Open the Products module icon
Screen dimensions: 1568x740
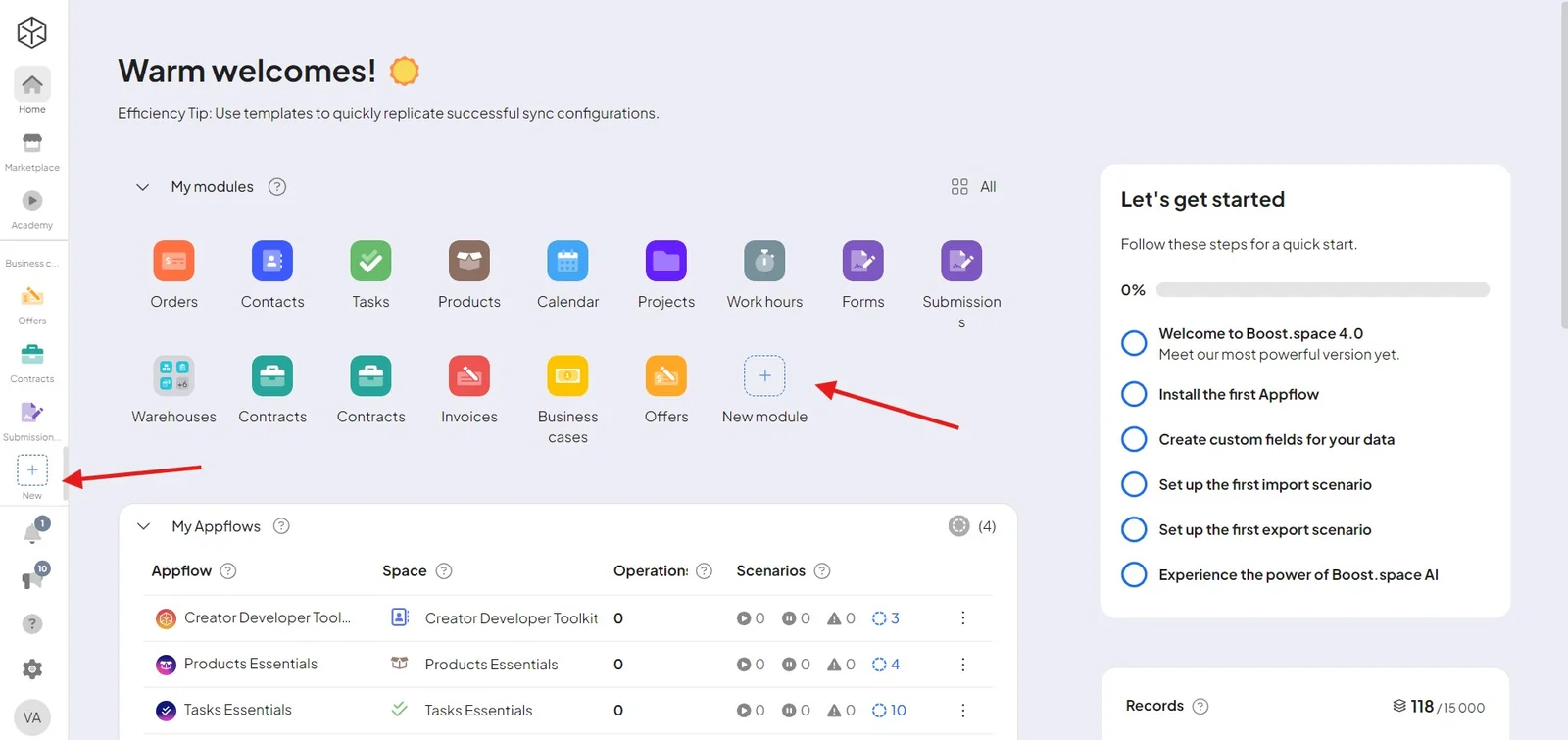[x=469, y=261]
